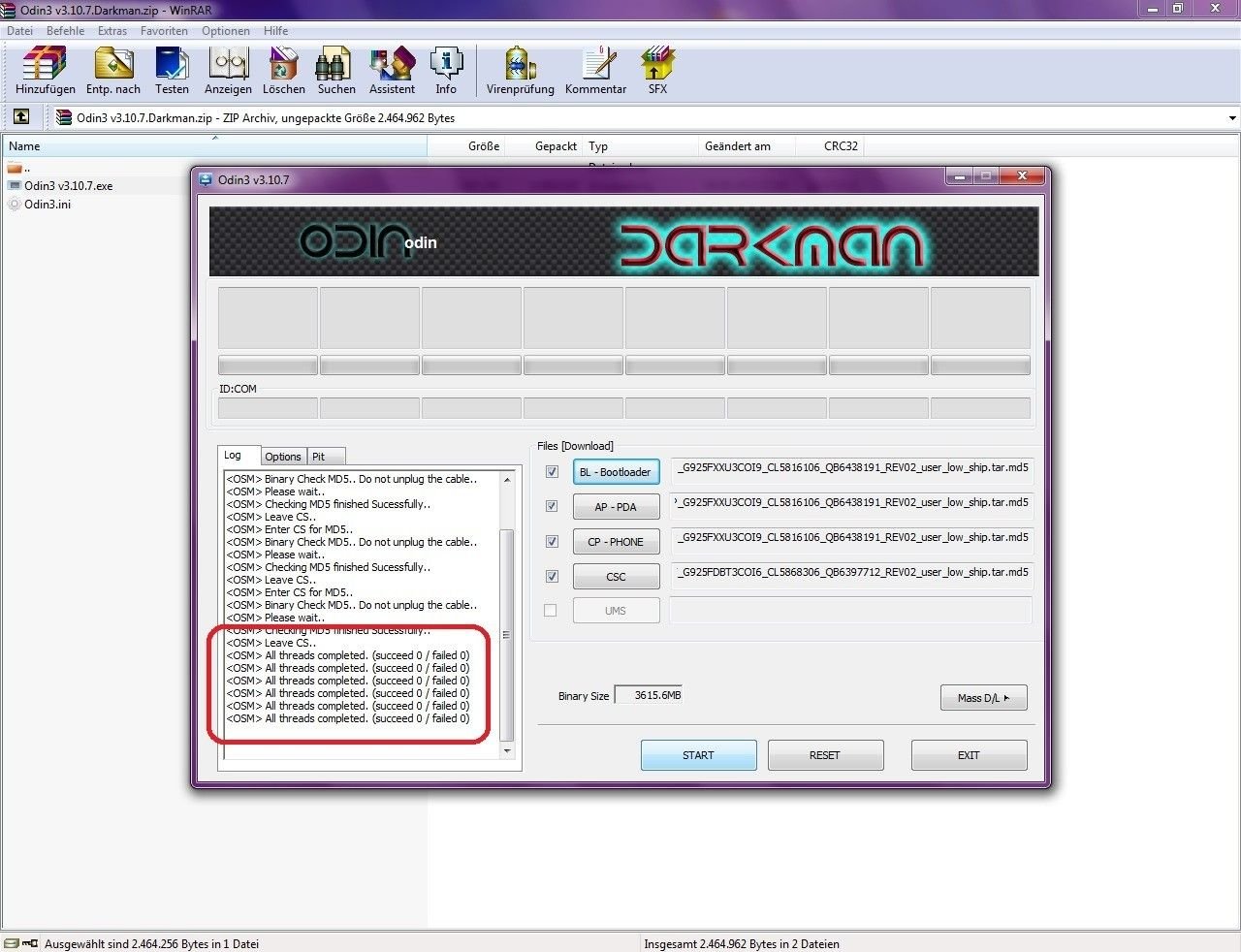This screenshot has width=1241, height=952.
Task: Sort by the Typ column header
Action: click(641, 146)
